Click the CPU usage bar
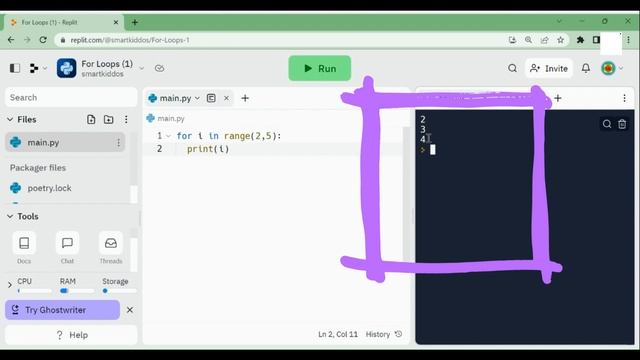The image size is (640, 360). [34, 291]
